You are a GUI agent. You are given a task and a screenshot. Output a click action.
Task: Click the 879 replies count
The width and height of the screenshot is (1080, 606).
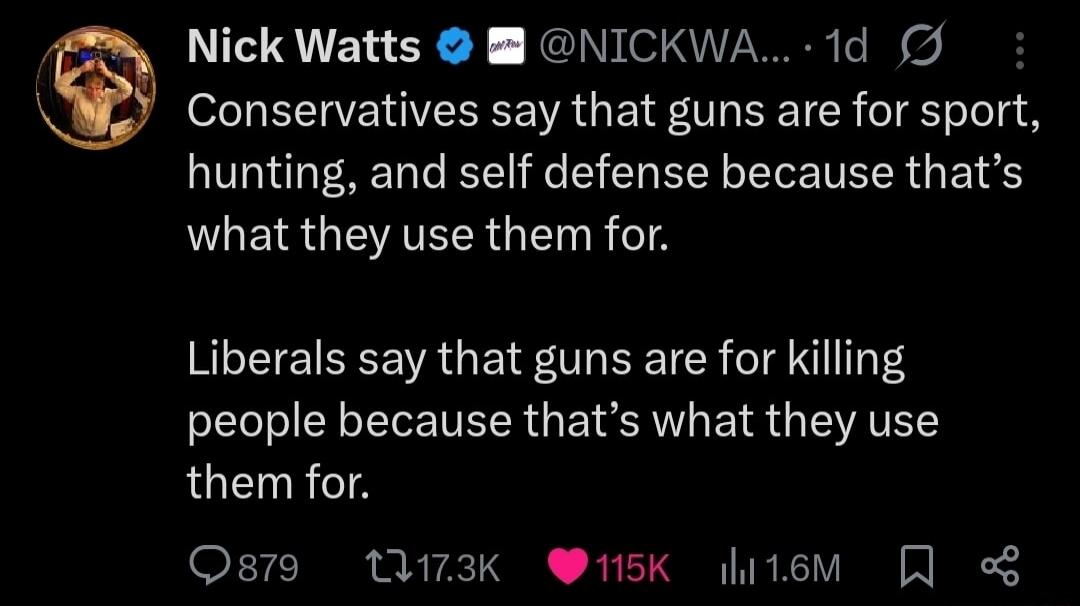click(269, 568)
